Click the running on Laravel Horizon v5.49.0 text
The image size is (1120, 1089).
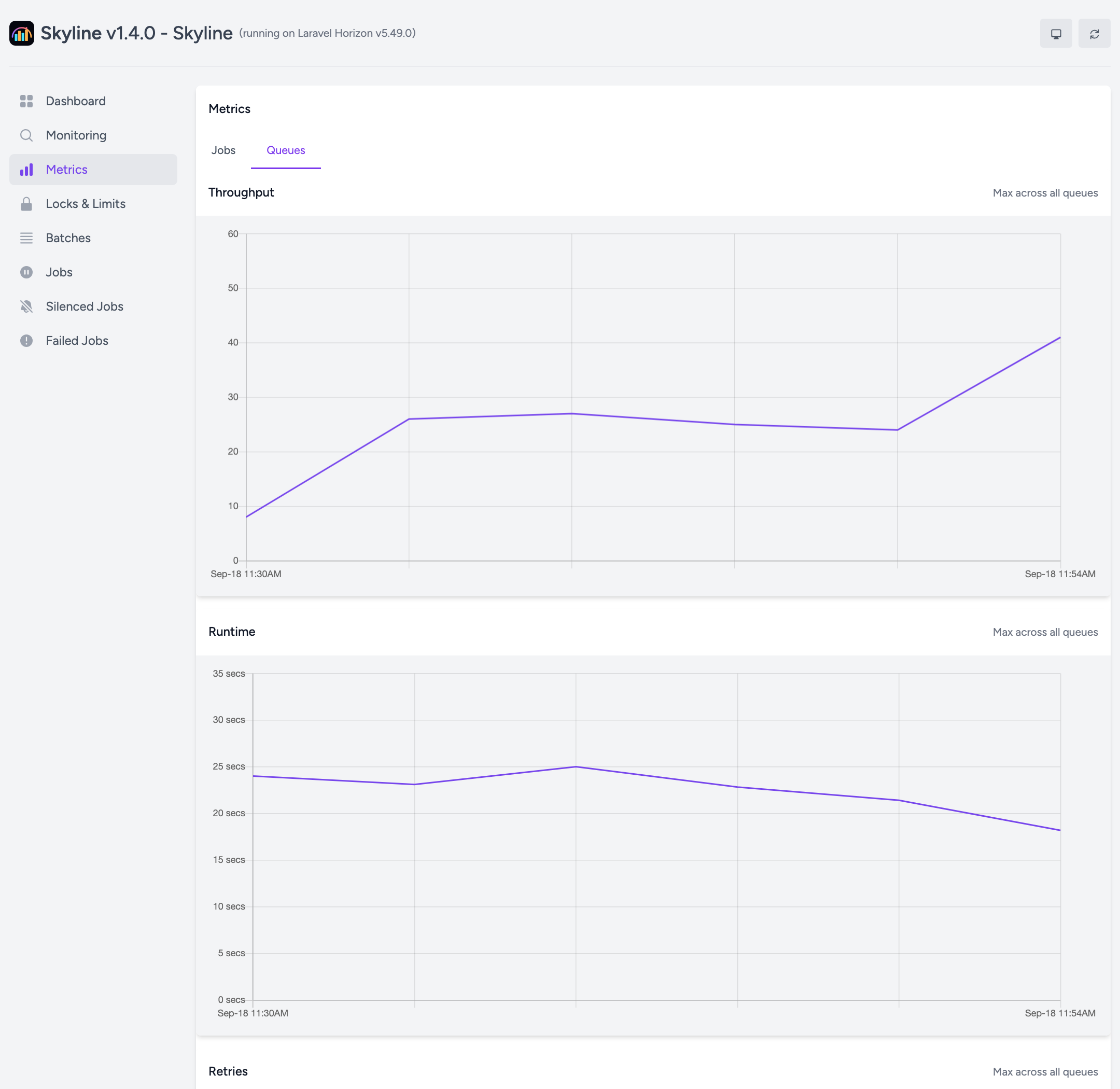click(327, 33)
